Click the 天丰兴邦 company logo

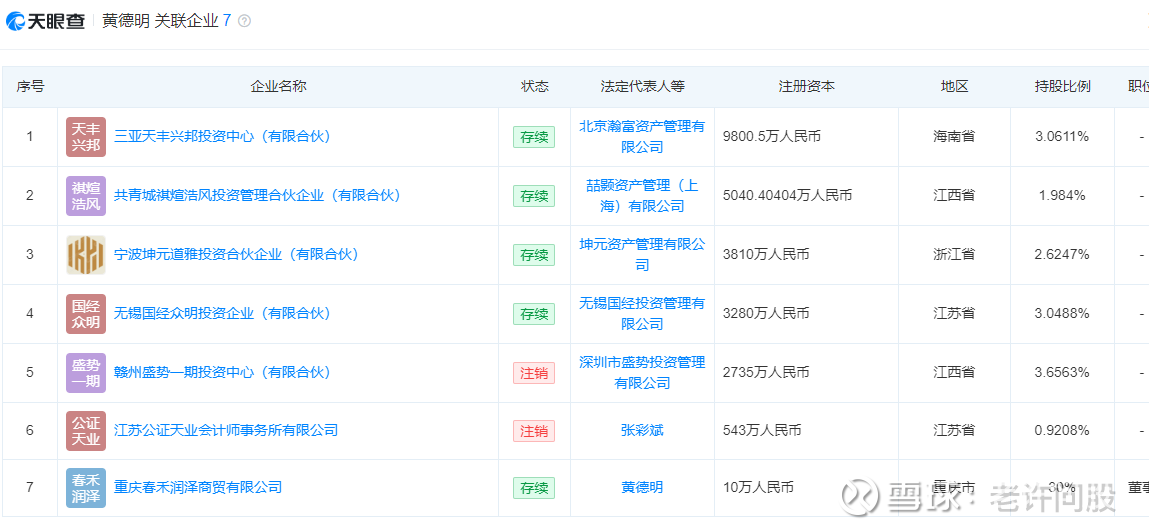pos(86,137)
